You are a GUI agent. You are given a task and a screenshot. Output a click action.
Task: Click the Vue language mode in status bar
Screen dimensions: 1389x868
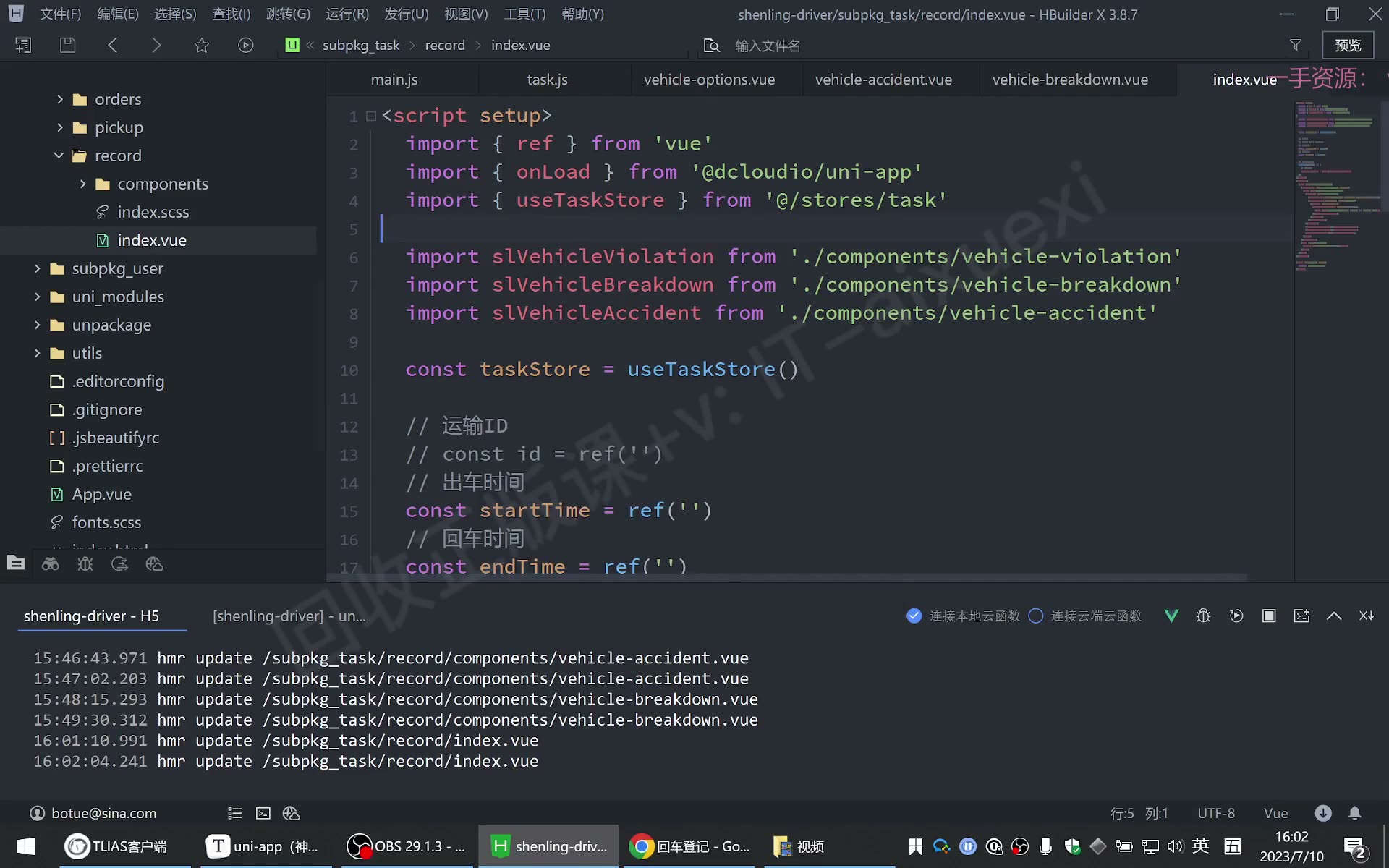click(x=1275, y=813)
